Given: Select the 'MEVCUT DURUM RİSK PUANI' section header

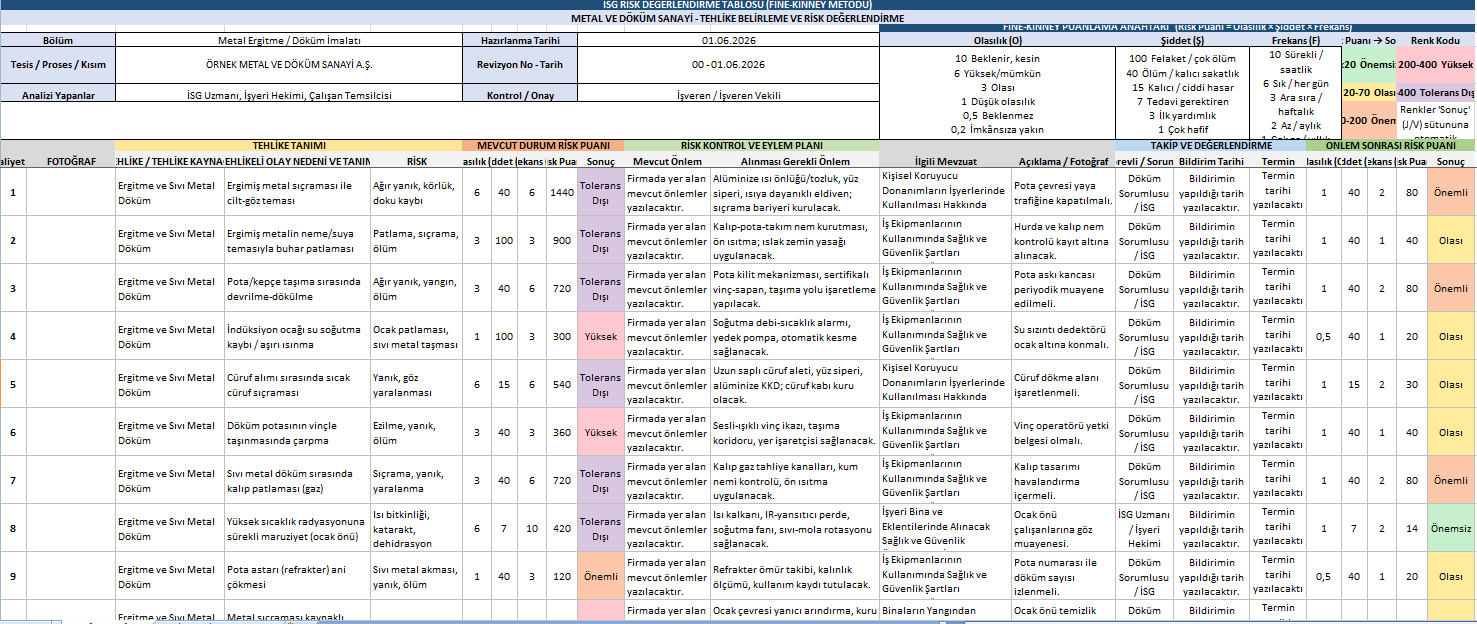Looking at the screenshot, I should 542,145.
